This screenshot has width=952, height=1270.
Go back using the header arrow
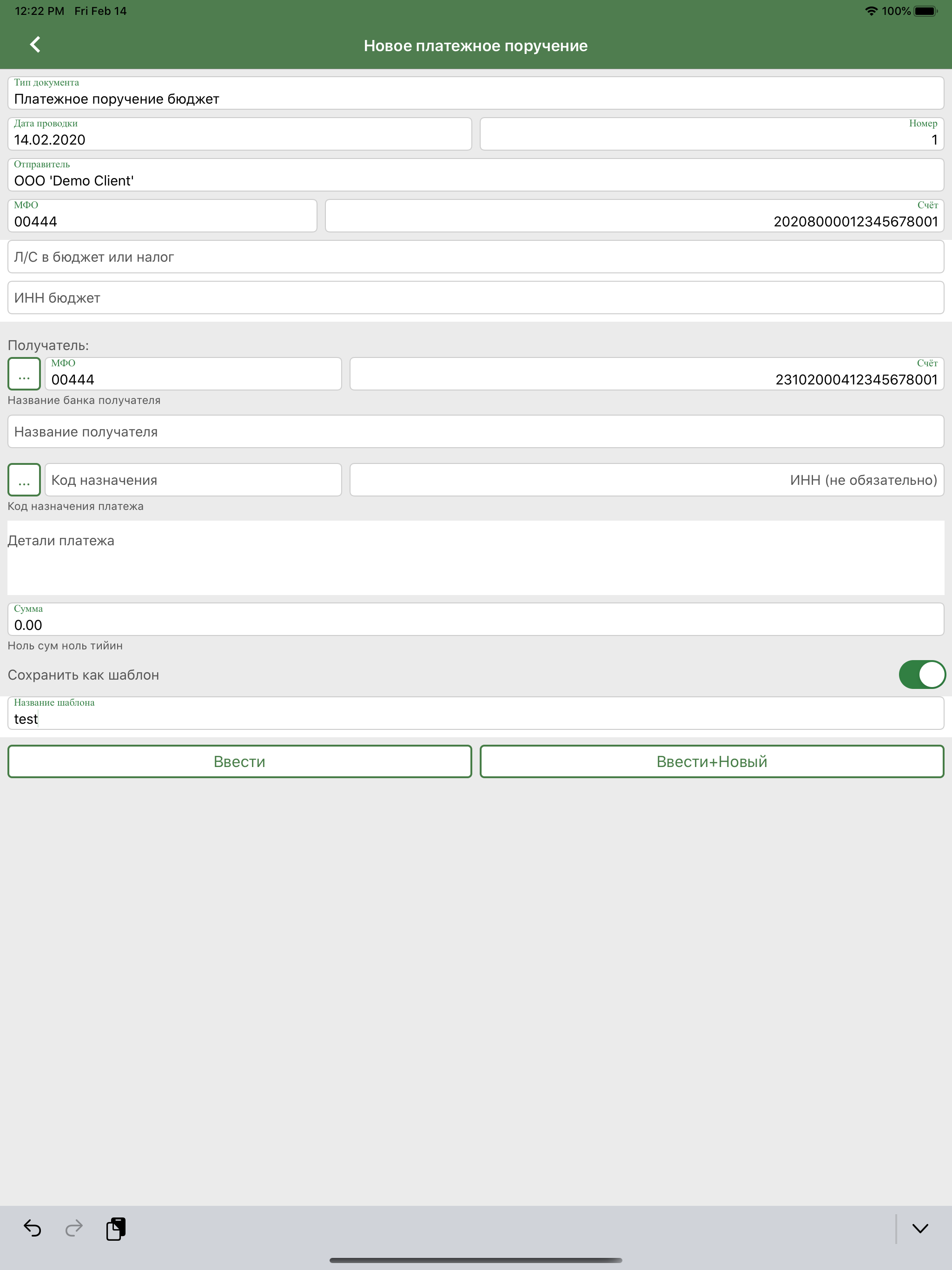pos(36,45)
